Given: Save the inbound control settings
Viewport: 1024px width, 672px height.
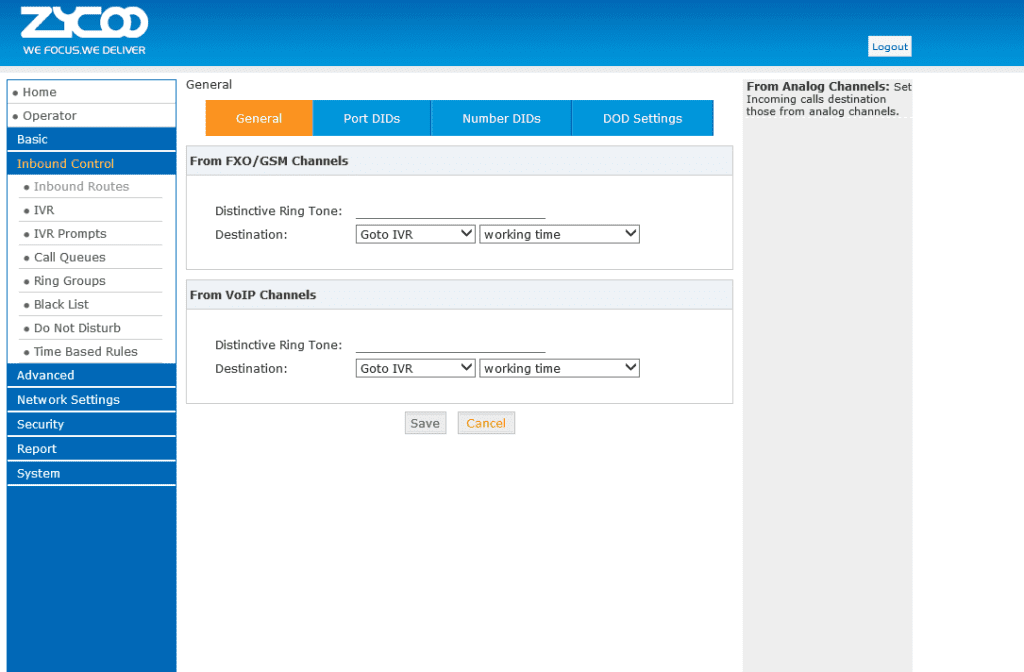Looking at the screenshot, I should coord(425,424).
